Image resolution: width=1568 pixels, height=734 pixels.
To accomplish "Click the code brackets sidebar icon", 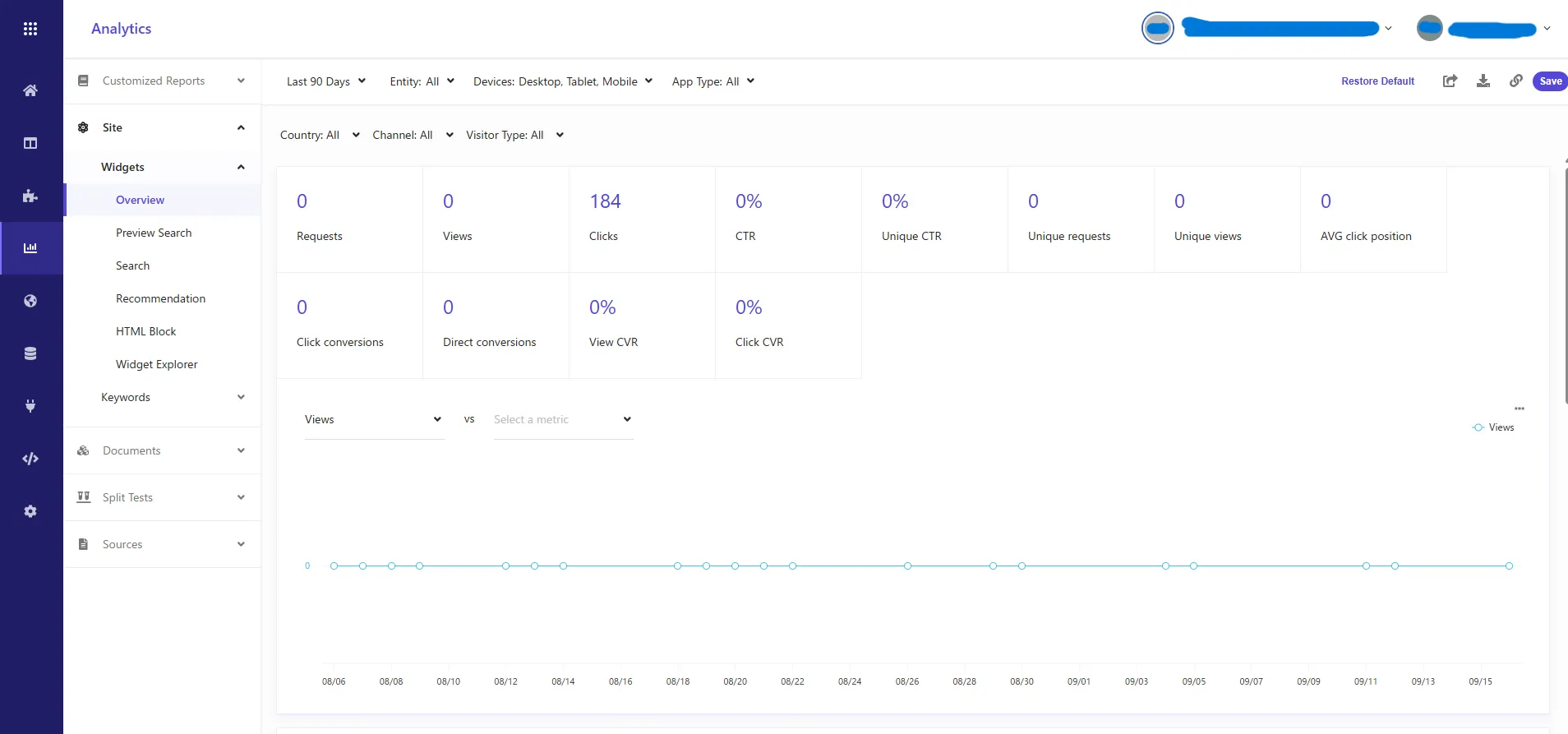I will [30, 459].
